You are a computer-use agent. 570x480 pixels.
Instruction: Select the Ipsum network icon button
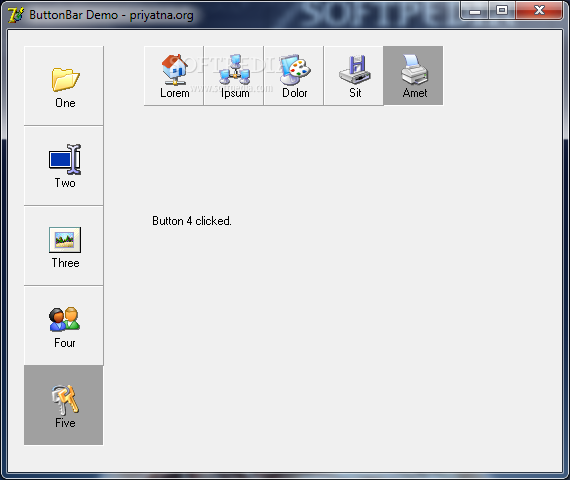(234, 76)
